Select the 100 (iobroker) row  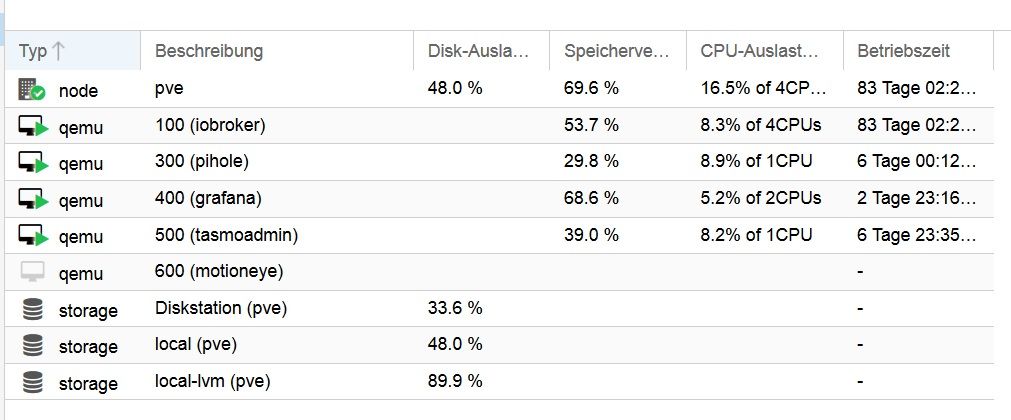pyautogui.click(x=499, y=126)
